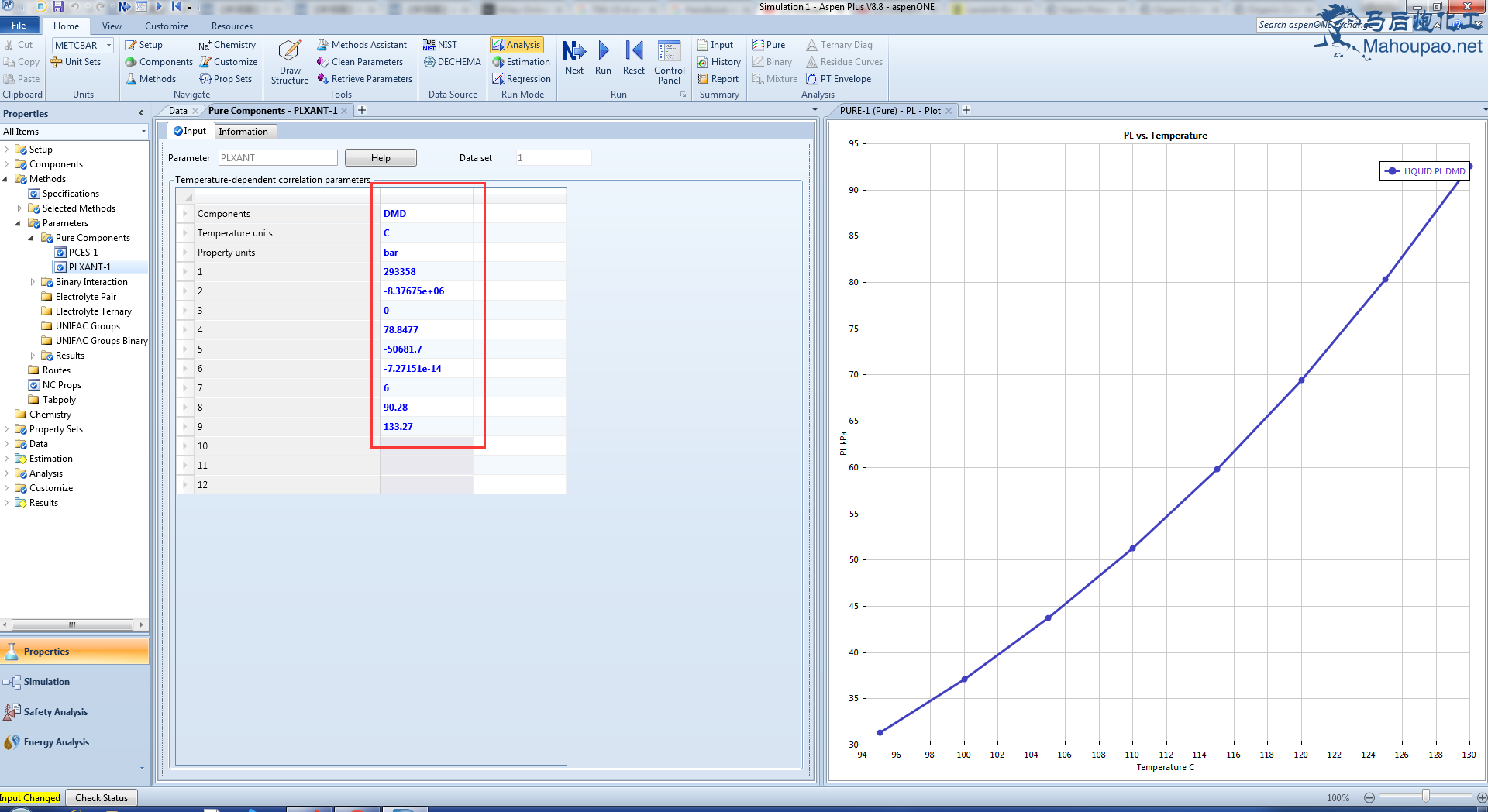Switch to the Information tab
The image size is (1488, 812).
[x=243, y=132]
